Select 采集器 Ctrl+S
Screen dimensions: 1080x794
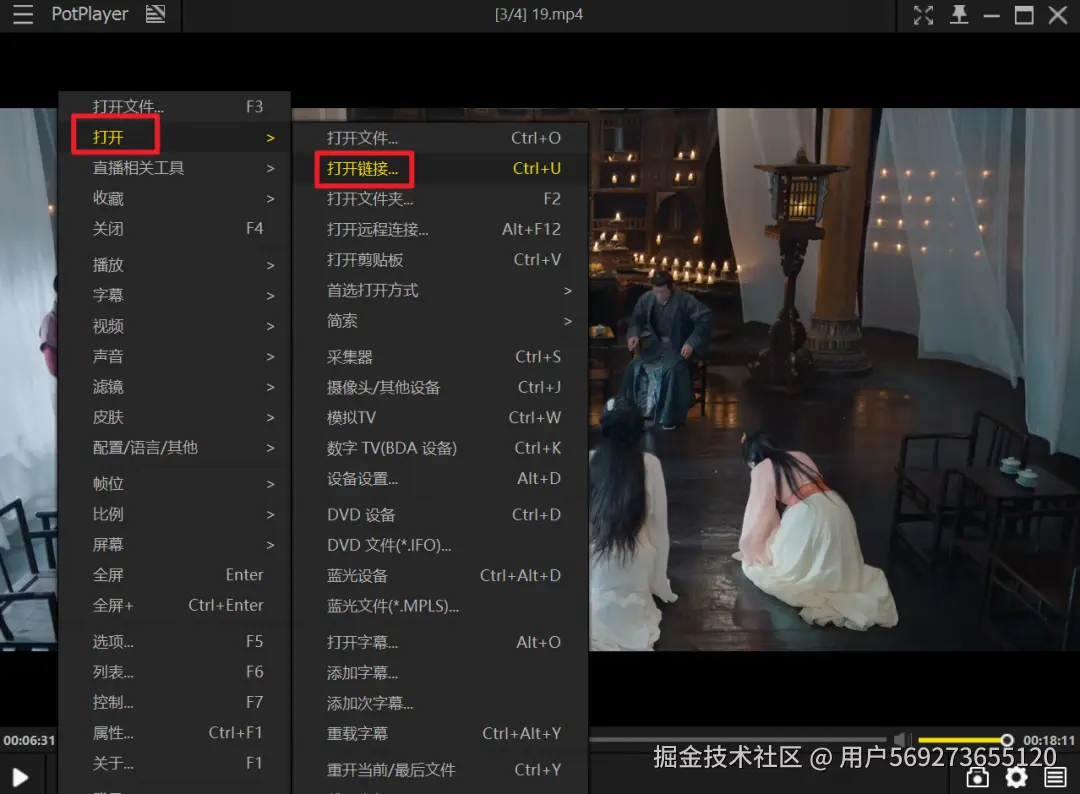click(441, 357)
